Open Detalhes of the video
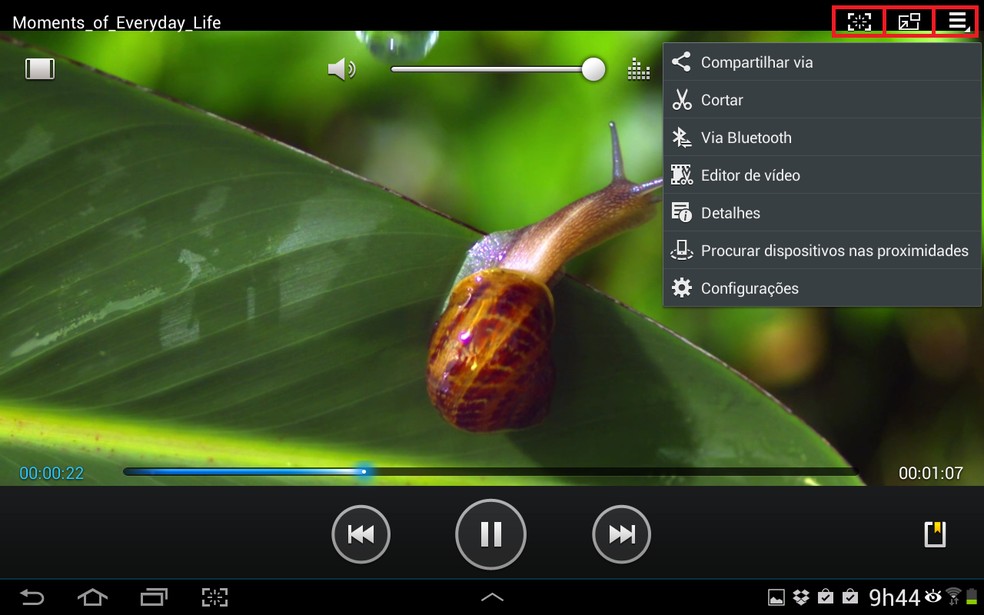This screenshot has width=984, height=615. coord(822,213)
